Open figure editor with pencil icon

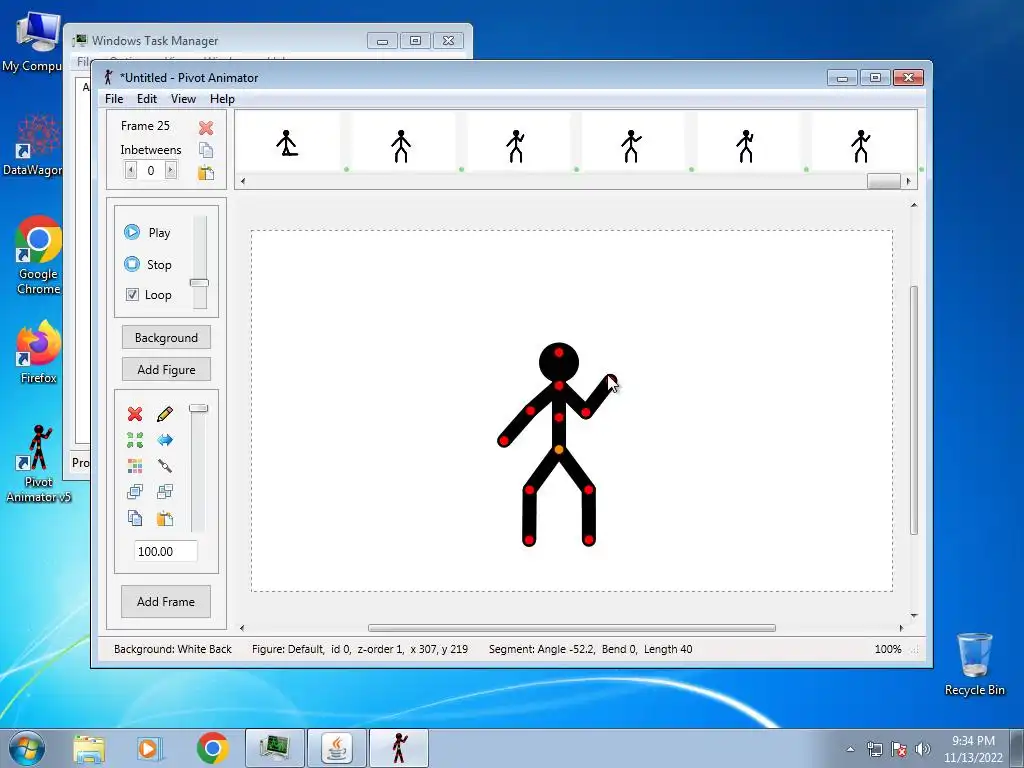tap(165, 414)
